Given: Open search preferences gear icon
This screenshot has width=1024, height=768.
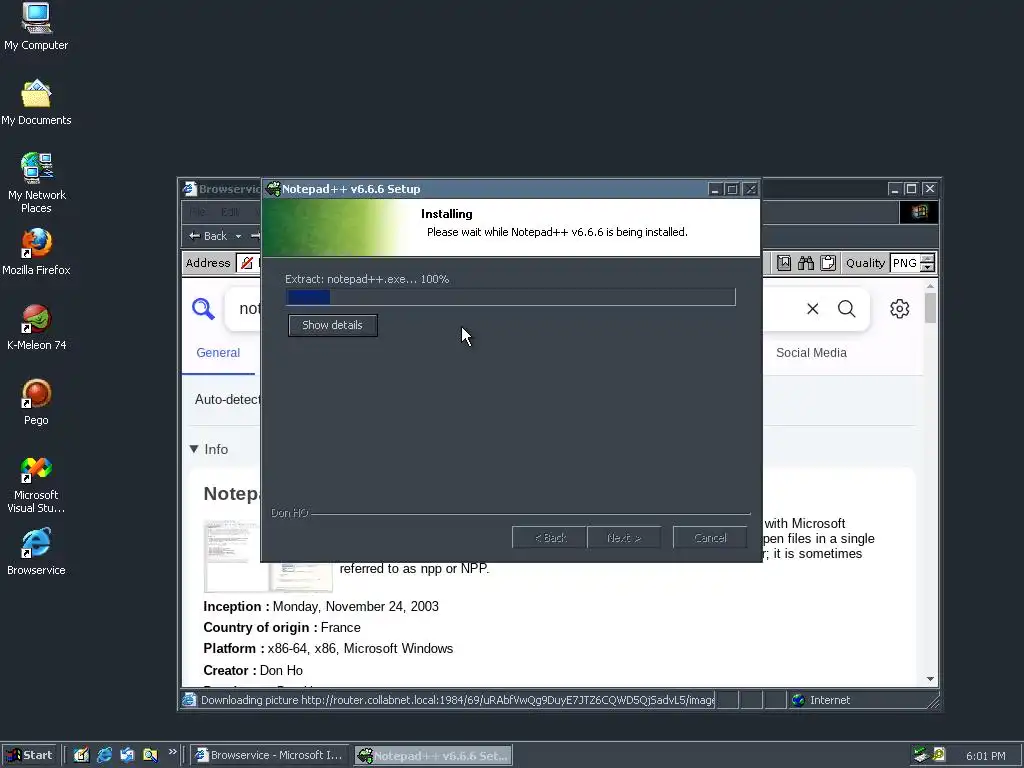Looking at the screenshot, I should coord(899,309).
